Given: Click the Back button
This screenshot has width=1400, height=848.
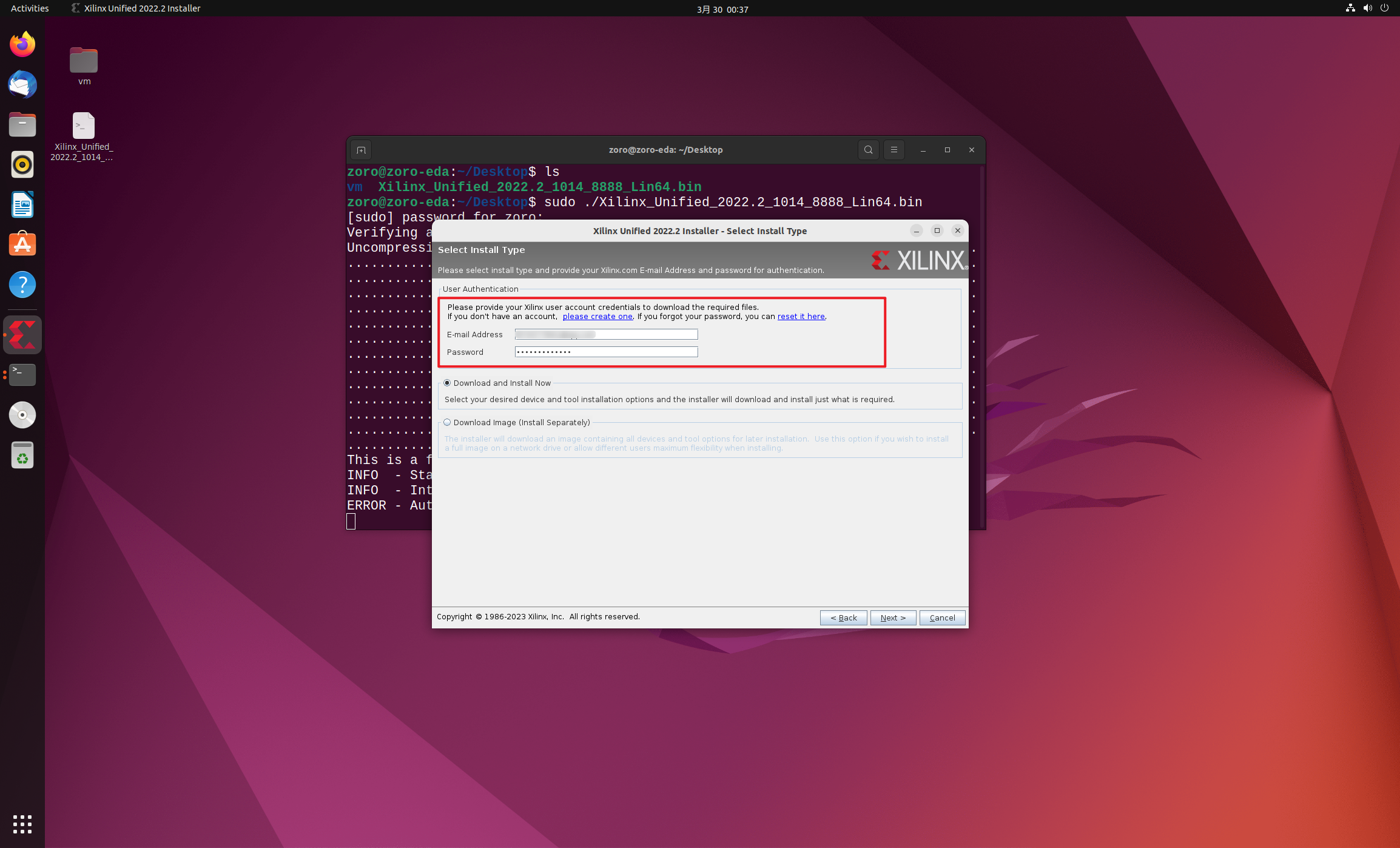Looking at the screenshot, I should point(843,617).
